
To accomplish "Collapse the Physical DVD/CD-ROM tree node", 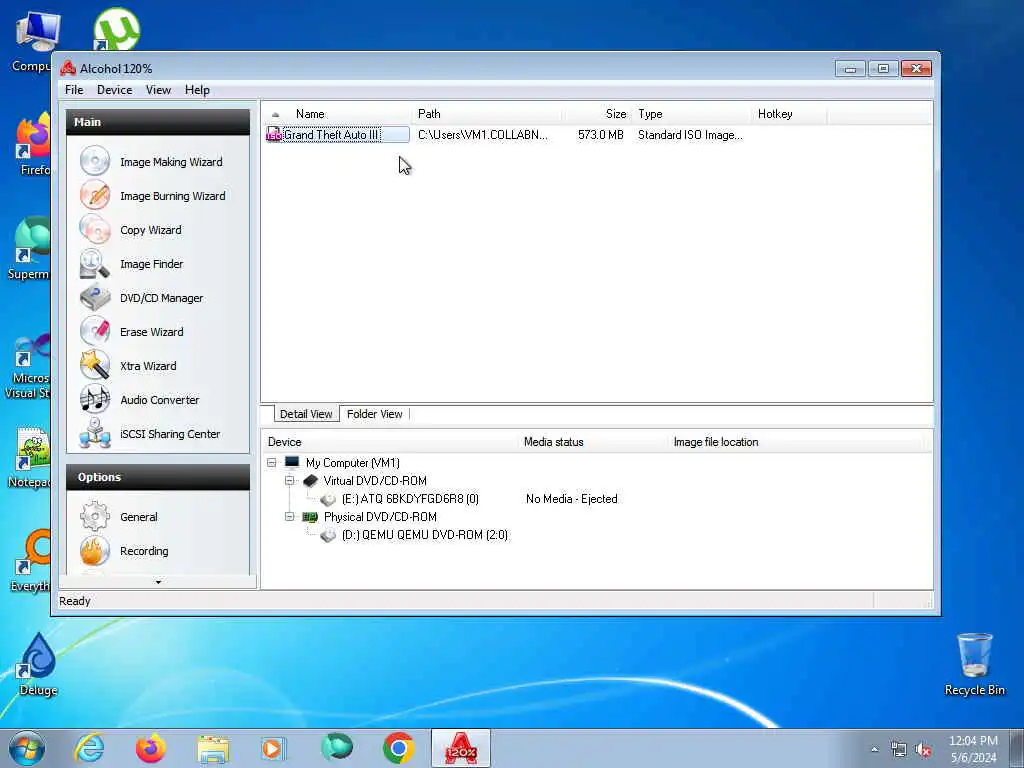I will 289,517.
